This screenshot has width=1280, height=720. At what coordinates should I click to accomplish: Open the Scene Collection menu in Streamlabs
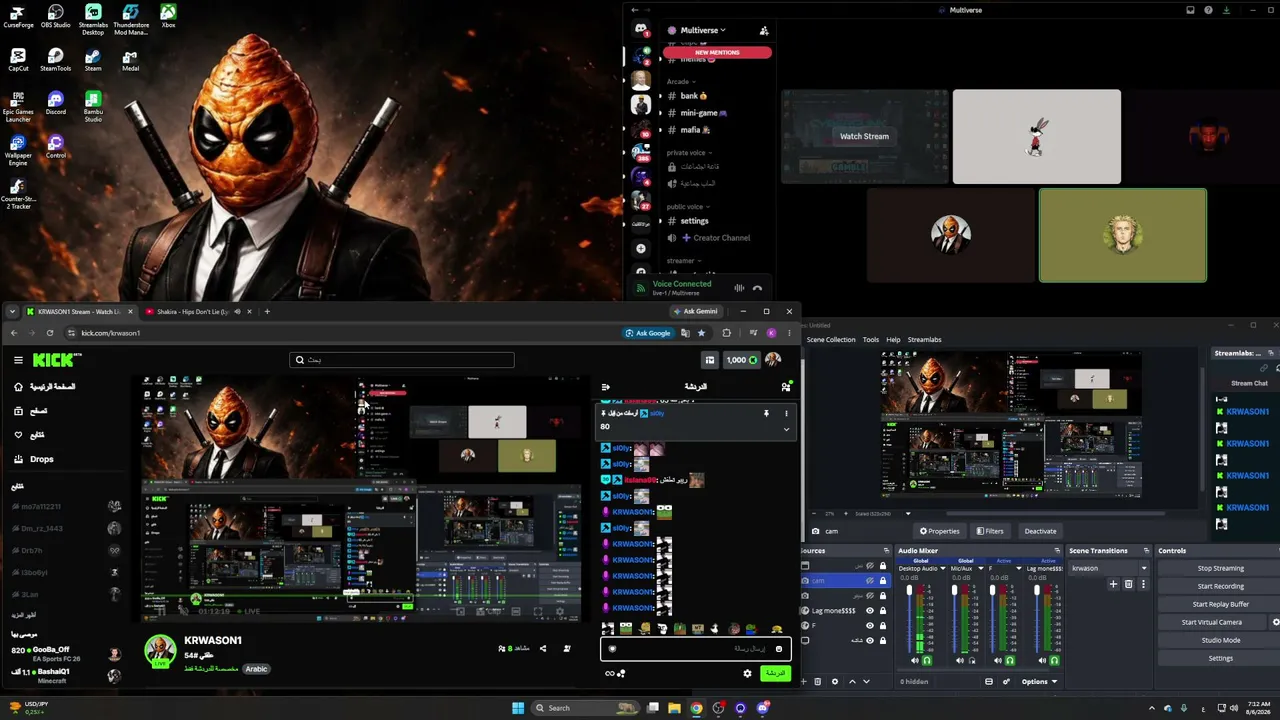(x=831, y=340)
